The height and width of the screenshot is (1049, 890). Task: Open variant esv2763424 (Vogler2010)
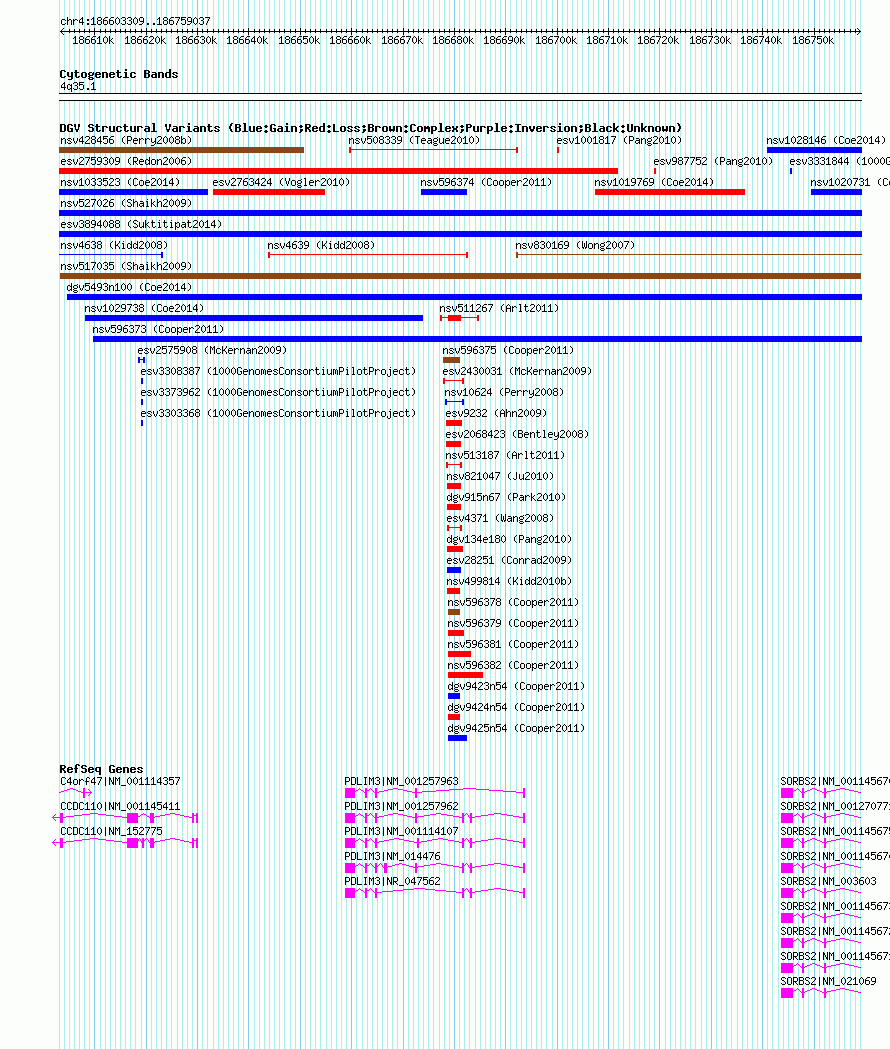(x=281, y=182)
